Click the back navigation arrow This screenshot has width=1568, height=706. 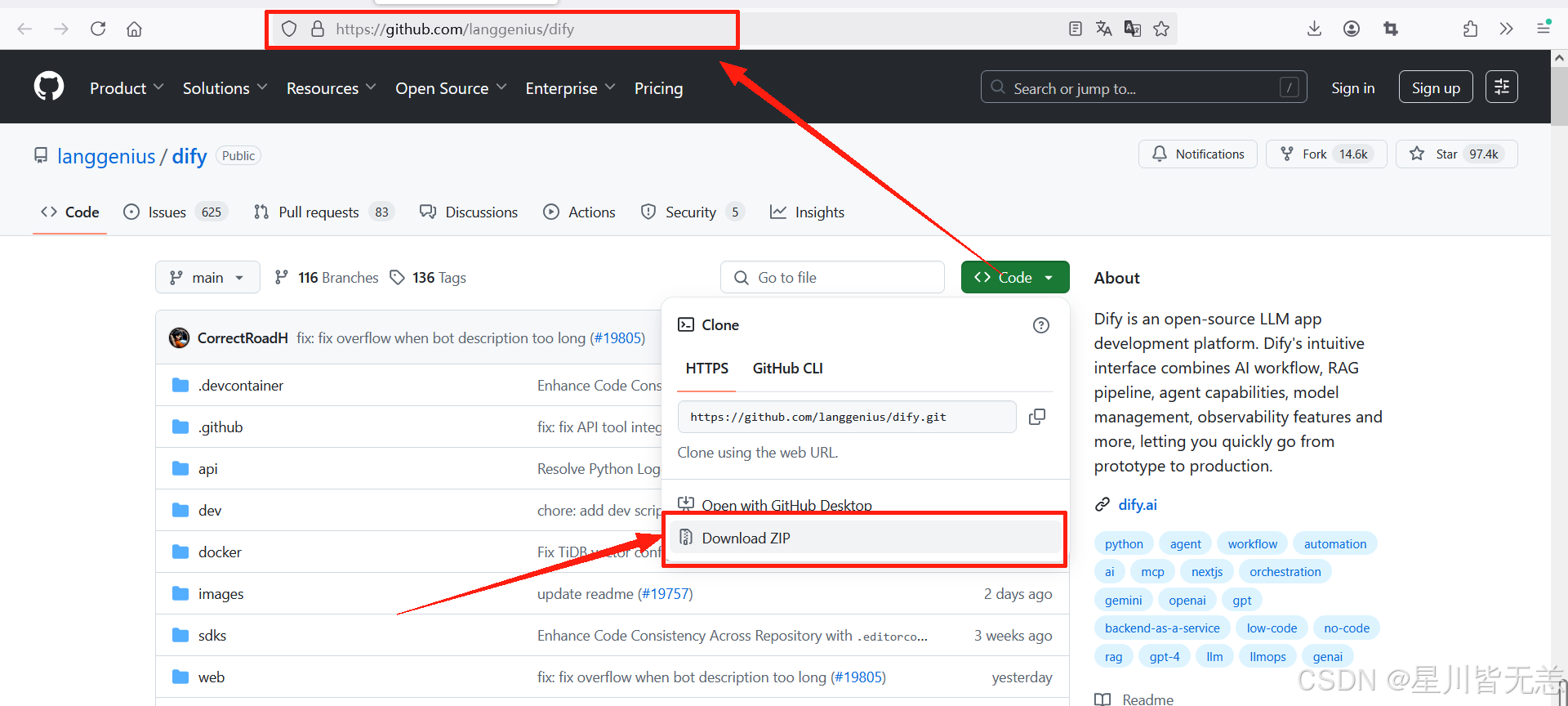[x=24, y=29]
